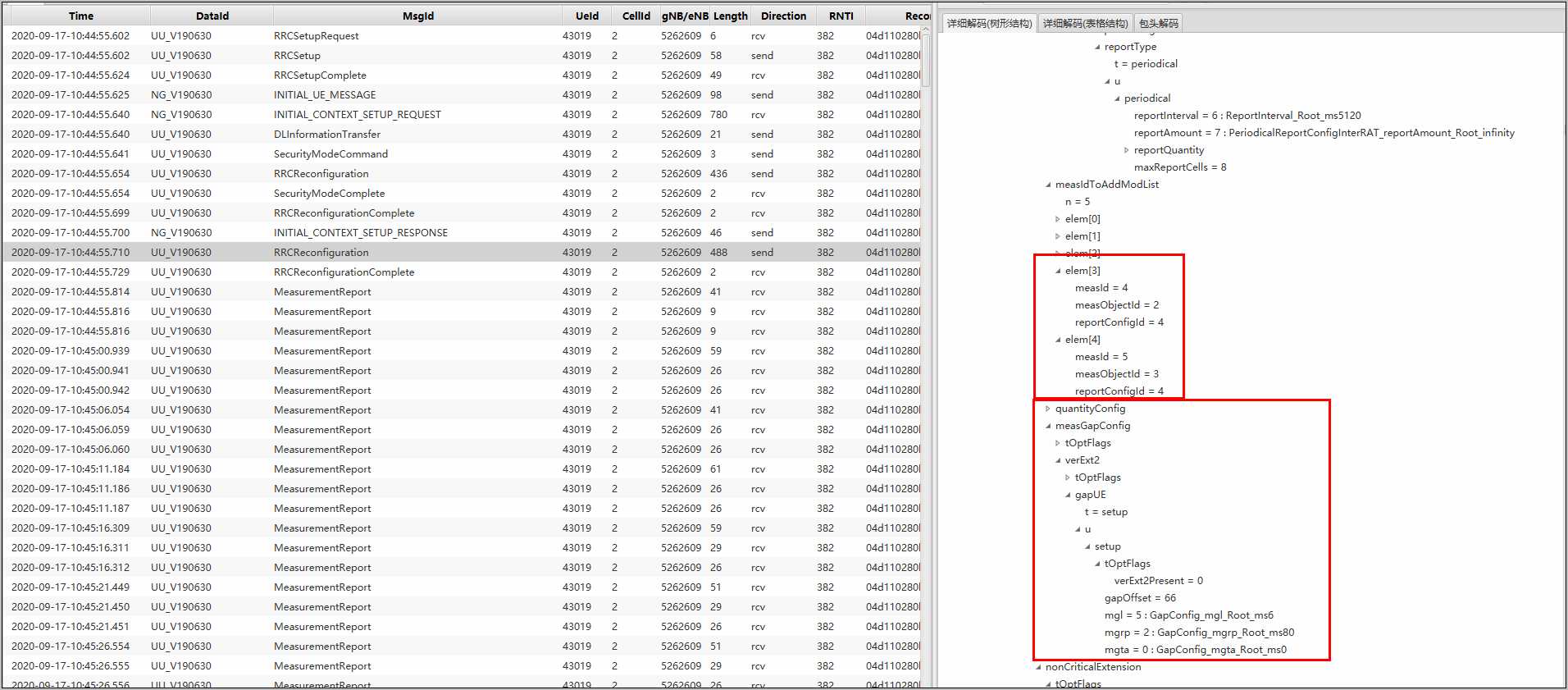1568x690 pixels.
Task: Collapse the measIdToAddModList node
Action: 1048,185
